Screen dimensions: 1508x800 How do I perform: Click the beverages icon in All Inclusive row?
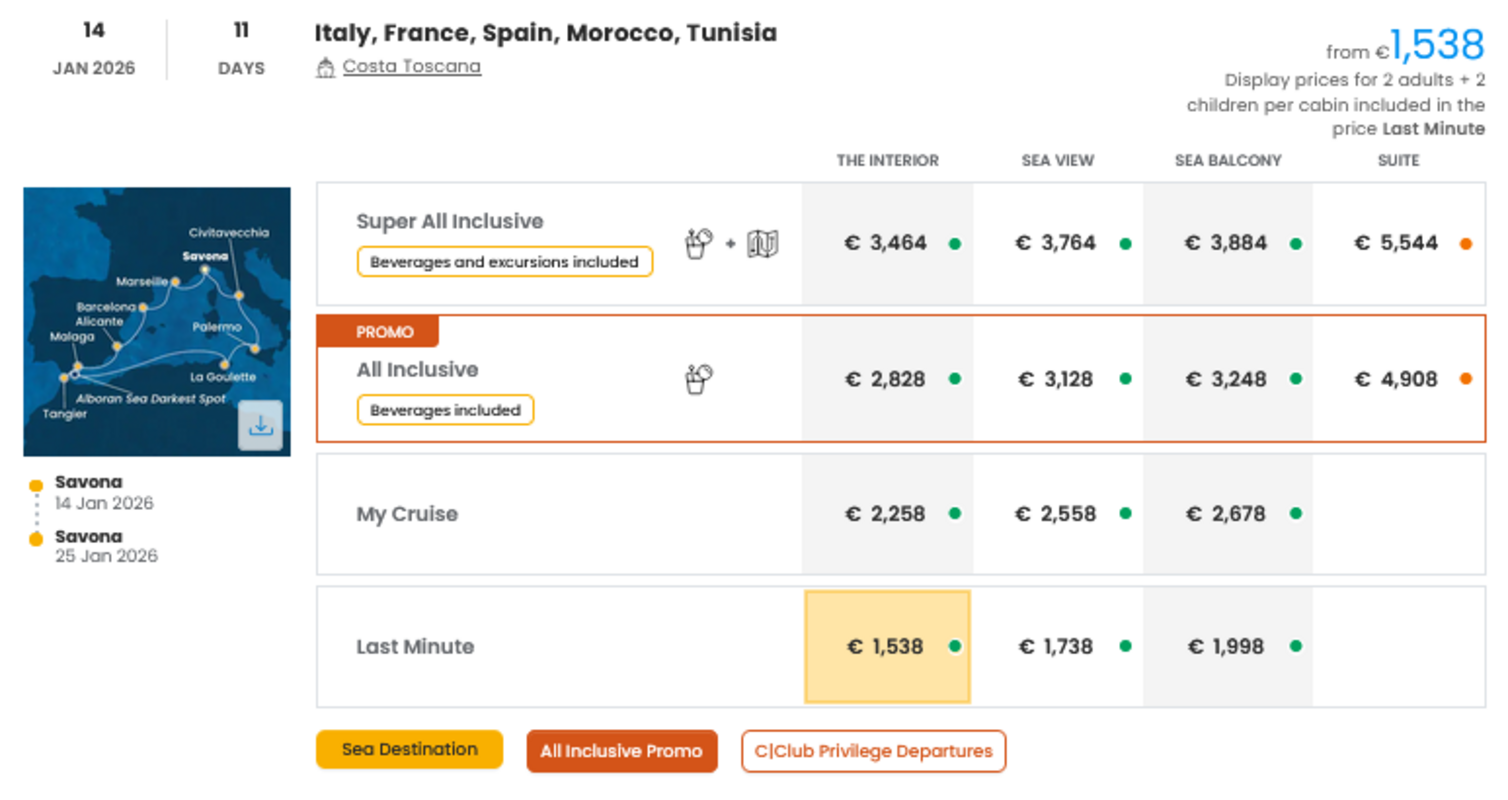698,379
